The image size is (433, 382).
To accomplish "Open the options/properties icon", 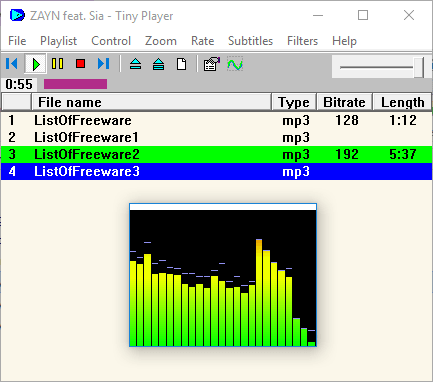I will (x=212, y=64).
